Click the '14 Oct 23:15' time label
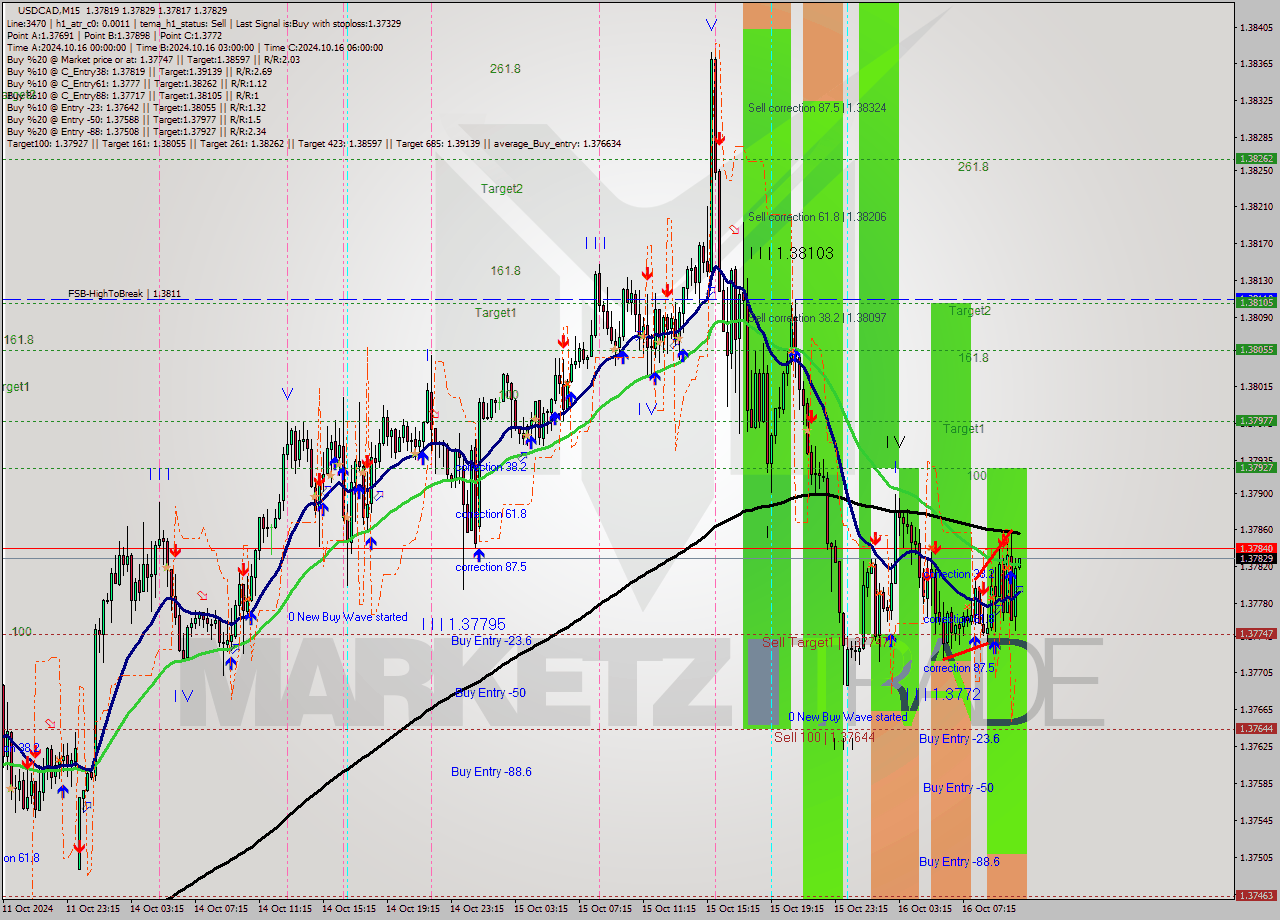Screen dimensions: 1280x920 pos(479,909)
